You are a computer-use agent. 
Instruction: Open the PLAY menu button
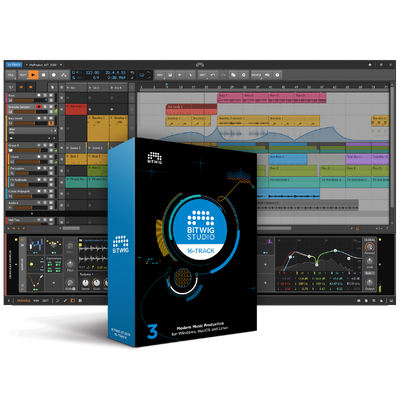point(22,75)
